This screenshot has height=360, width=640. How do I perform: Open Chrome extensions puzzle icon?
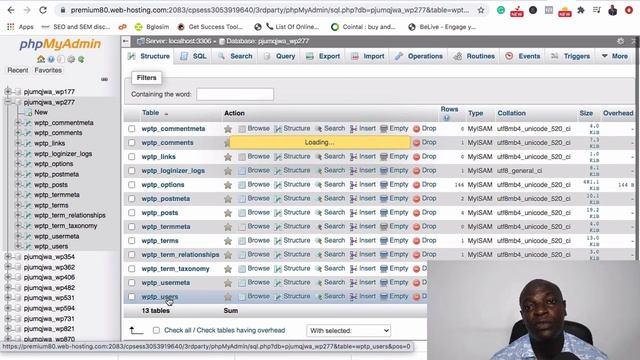pyautogui.click(x=580, y=10)
